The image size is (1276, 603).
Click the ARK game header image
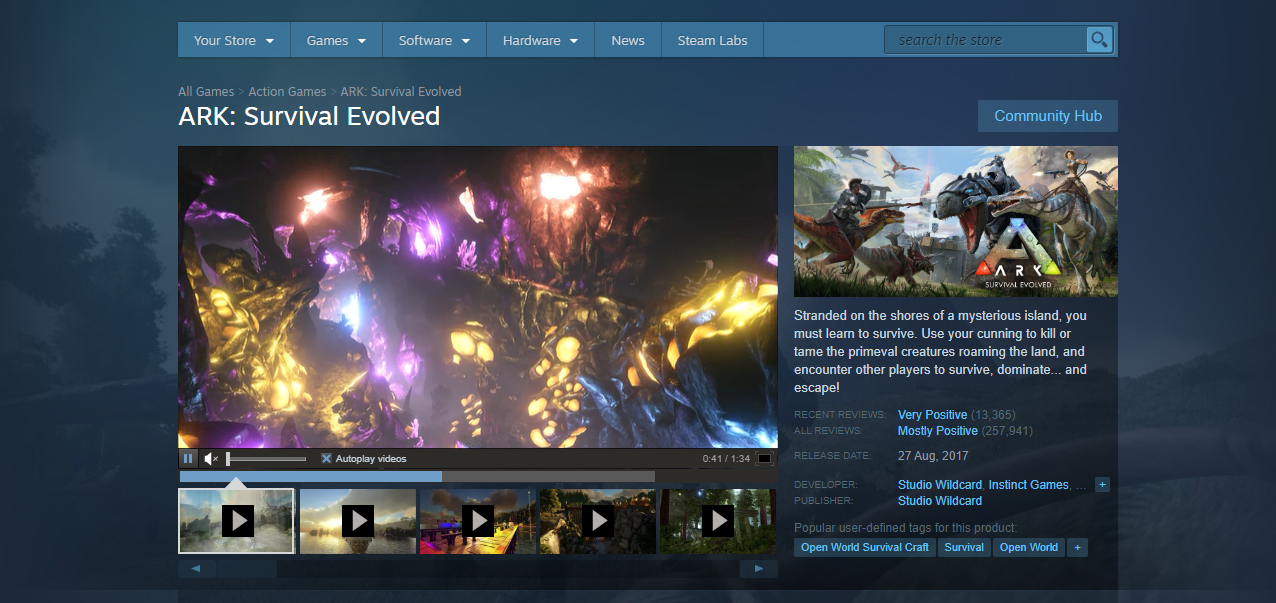pyautogui.click(x=956, y=222)
